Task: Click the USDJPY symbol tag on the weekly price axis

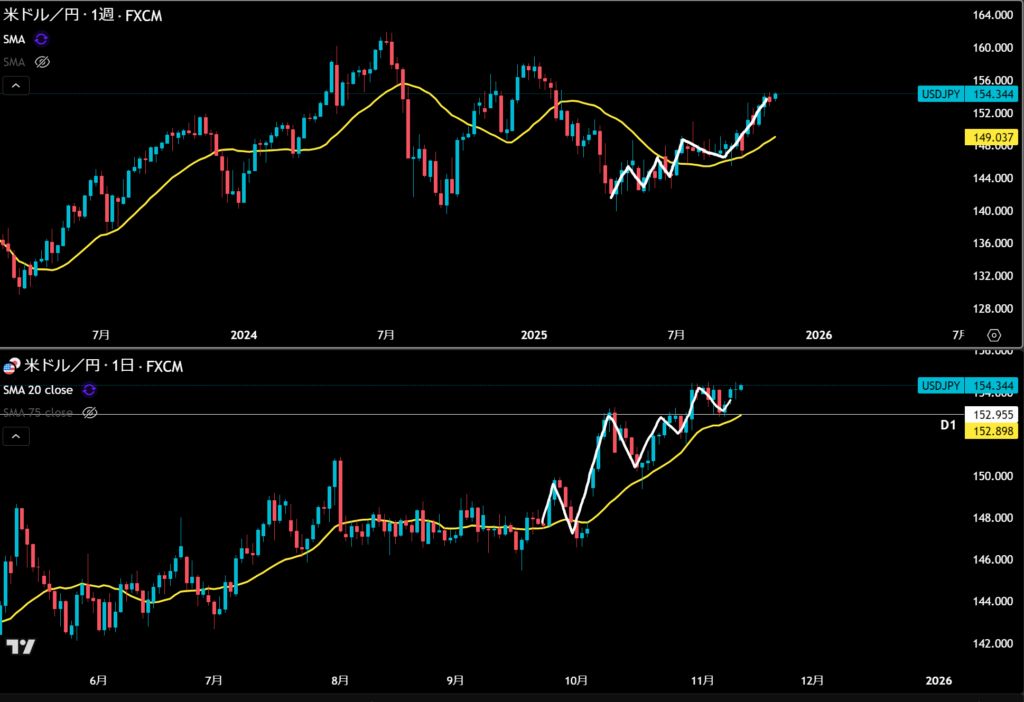Action: (940, 94)
